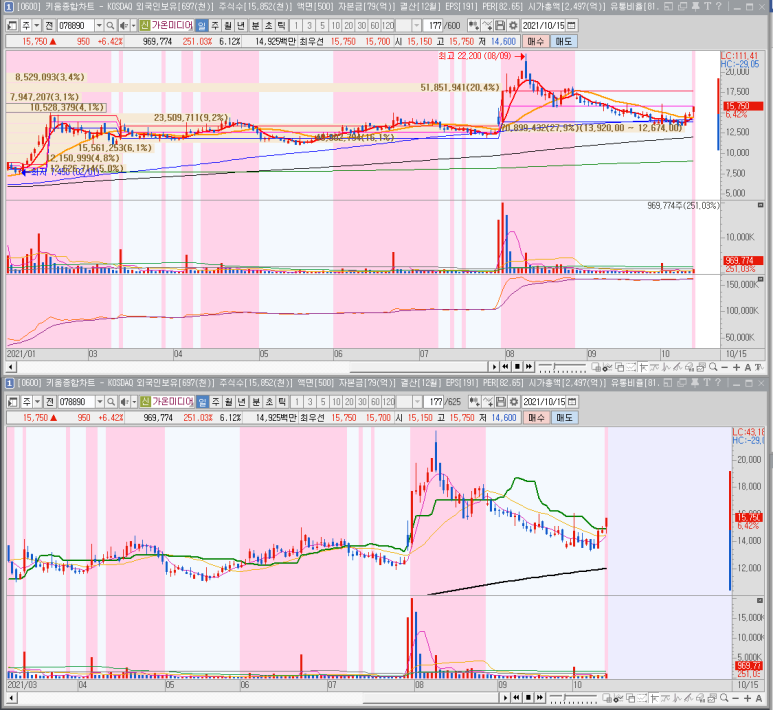Click the save (floppy disk) icon in the top chart toolbar
The width and height of the screenshot is (773, 710).
point(500,26)
